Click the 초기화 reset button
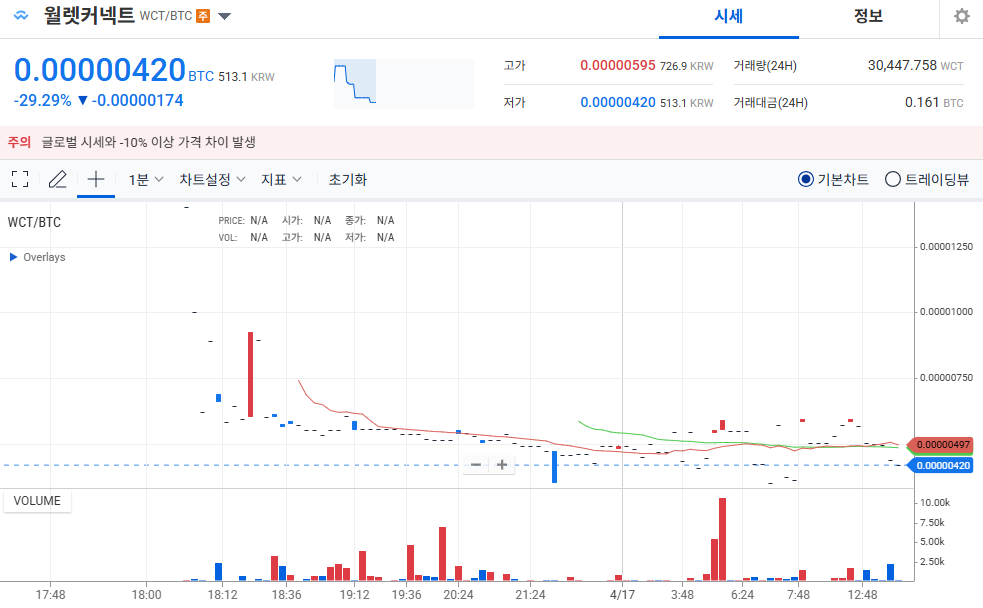Screen dimensions: 983x608 click(x=347, y=179)
